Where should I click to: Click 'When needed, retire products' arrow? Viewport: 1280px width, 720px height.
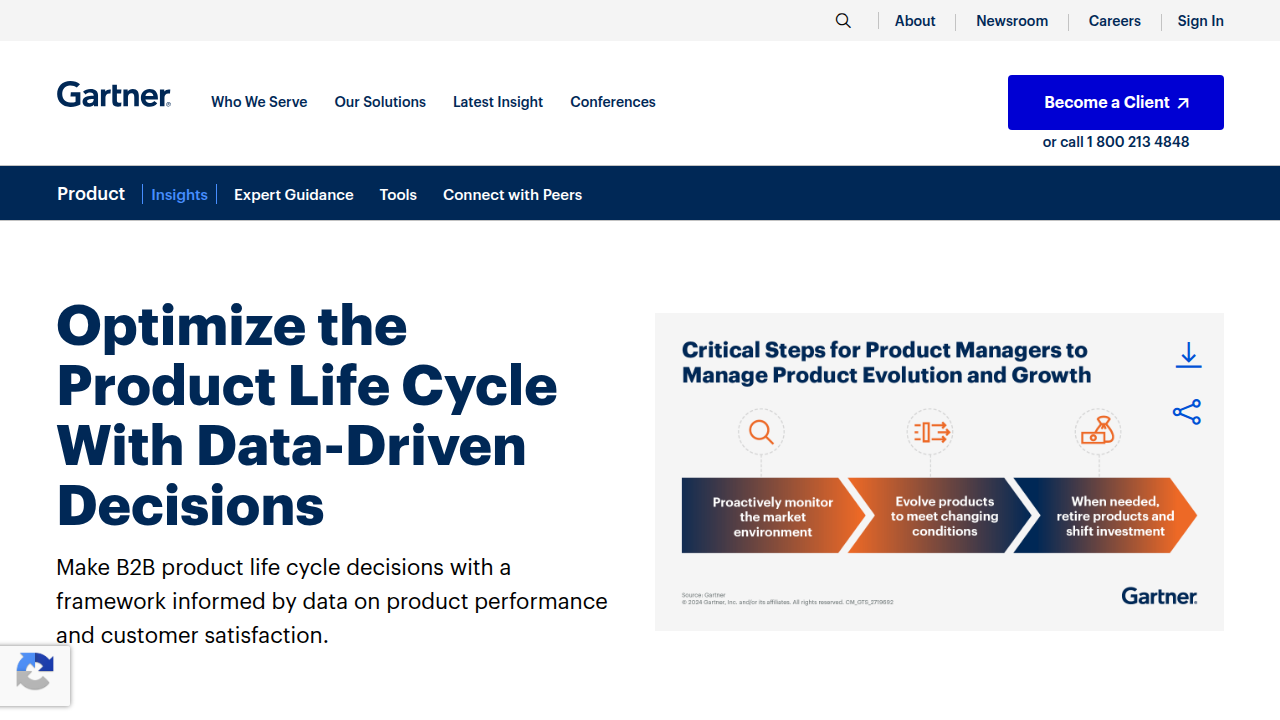(1107, 516)
